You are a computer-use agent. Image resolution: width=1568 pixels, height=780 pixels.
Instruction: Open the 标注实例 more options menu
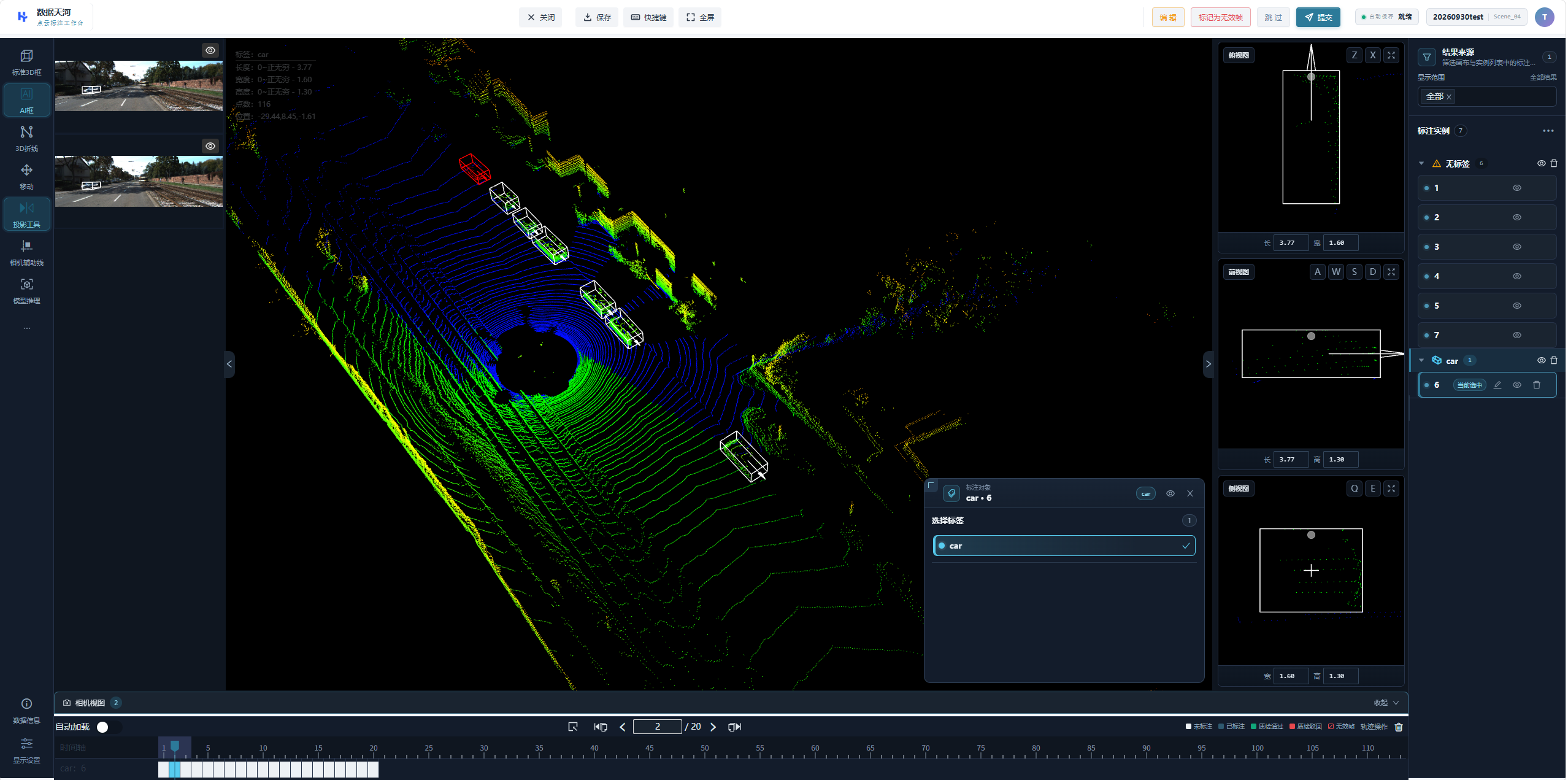click(1548, 131)
